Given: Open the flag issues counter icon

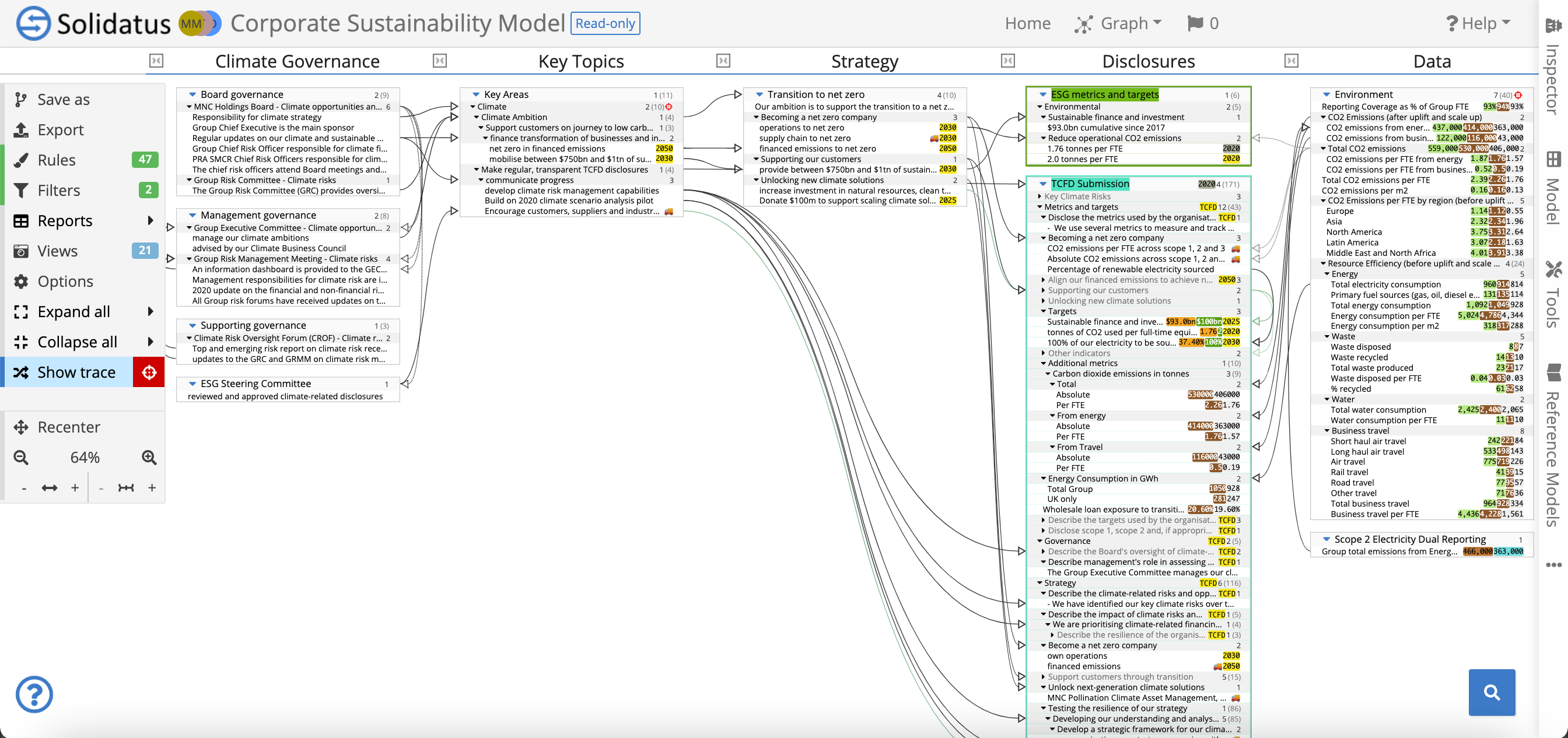Looking at the screenshot, I should 1195,24.
